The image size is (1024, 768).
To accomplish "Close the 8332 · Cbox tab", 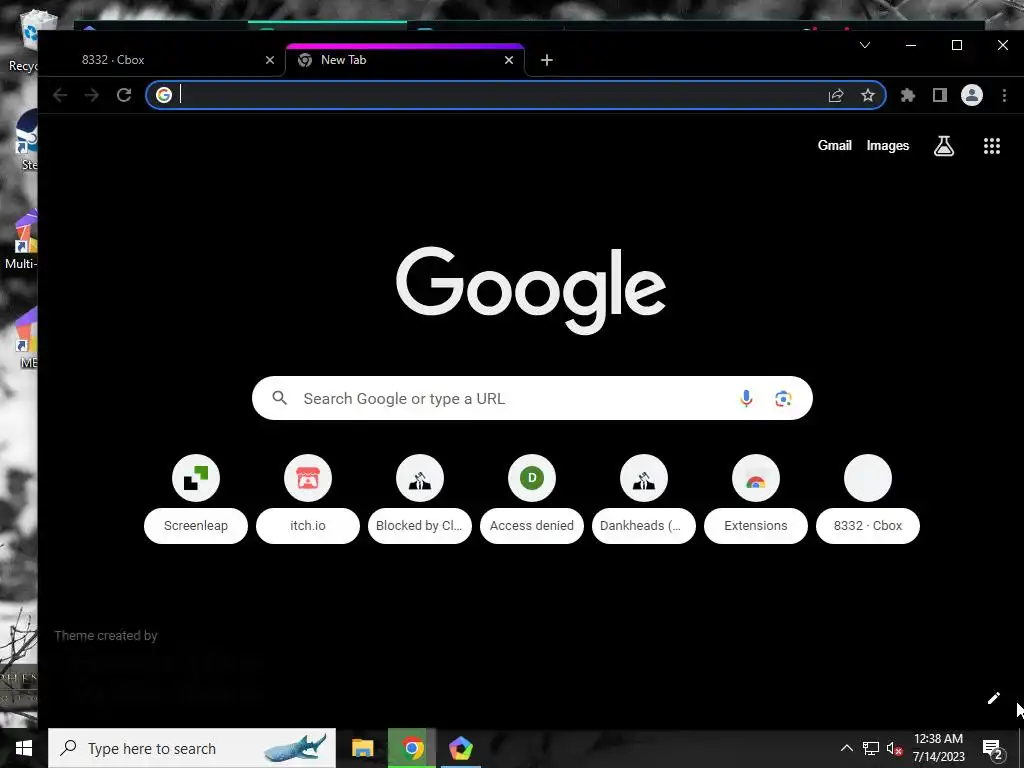I will click(x=270, y=60).
